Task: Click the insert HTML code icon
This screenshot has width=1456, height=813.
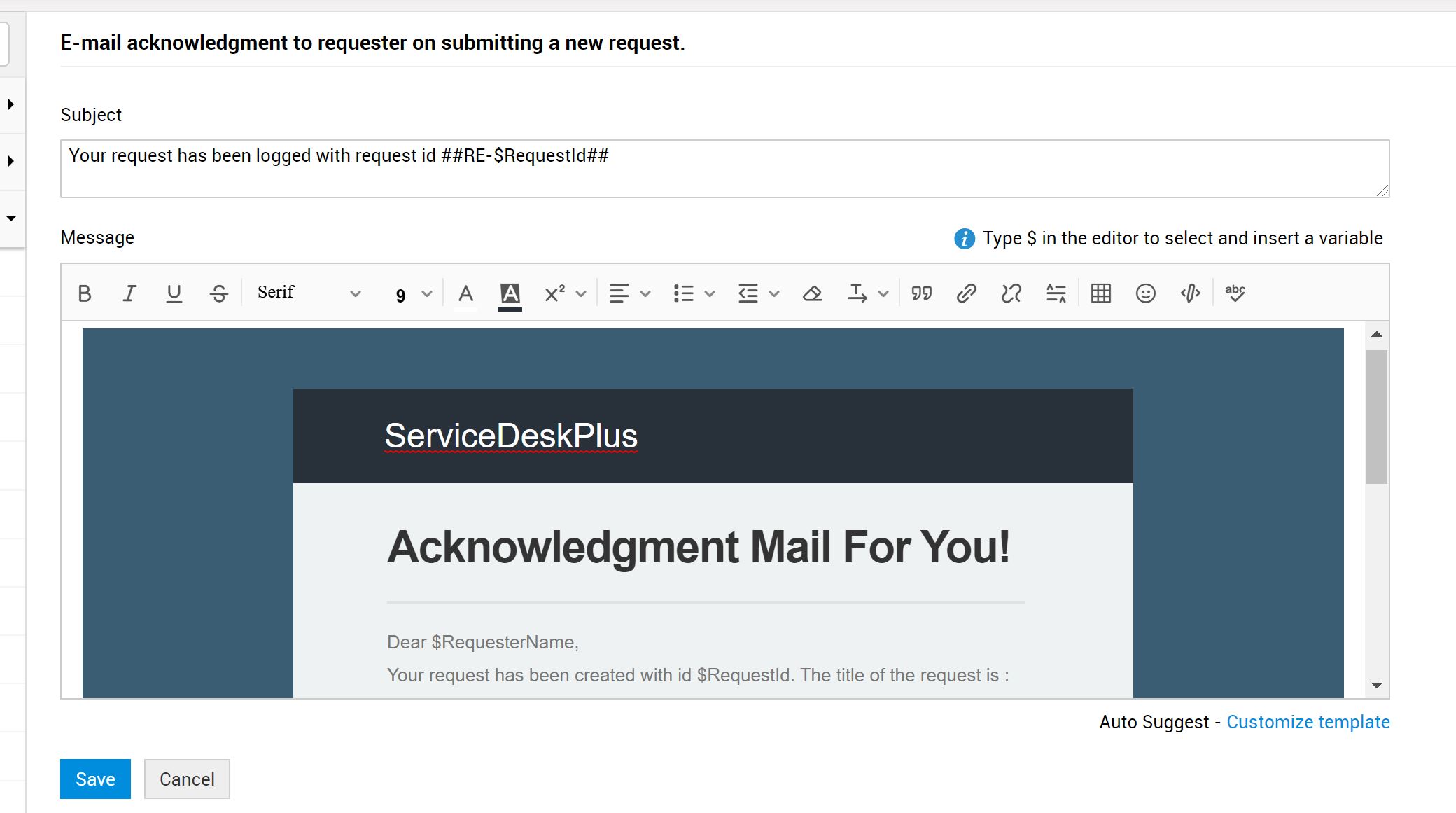Action: pyautogui.click(x=1190, y=293)
